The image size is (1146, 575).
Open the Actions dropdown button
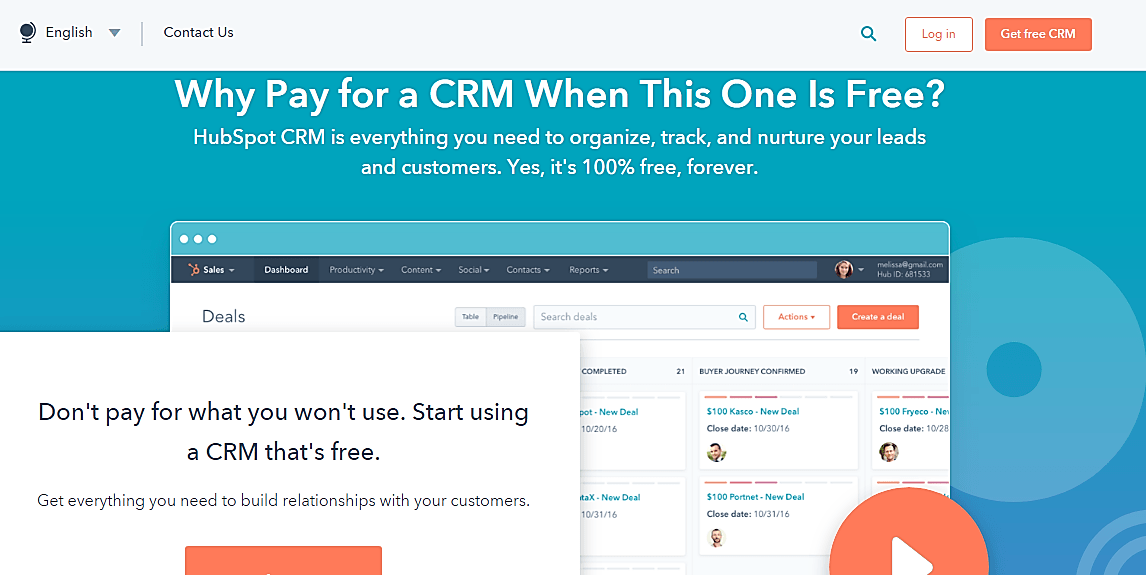pyautogui.click(x=796, y=317)
